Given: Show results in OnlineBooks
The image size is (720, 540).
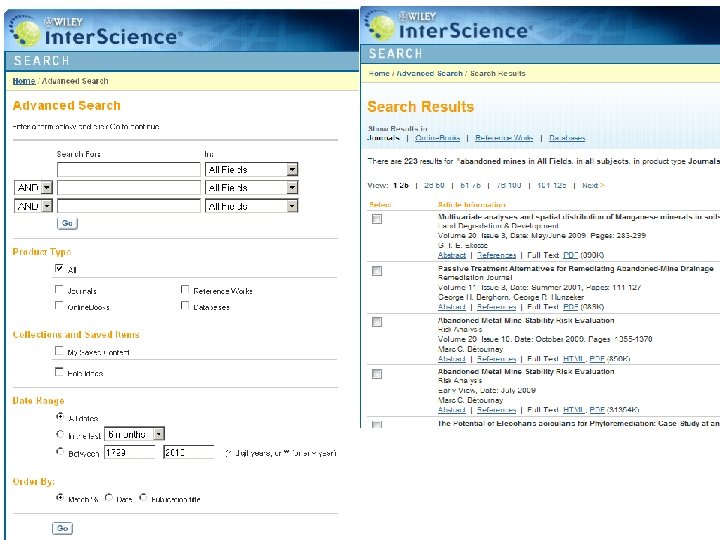Looking at the screenshot, I should 438,138.
